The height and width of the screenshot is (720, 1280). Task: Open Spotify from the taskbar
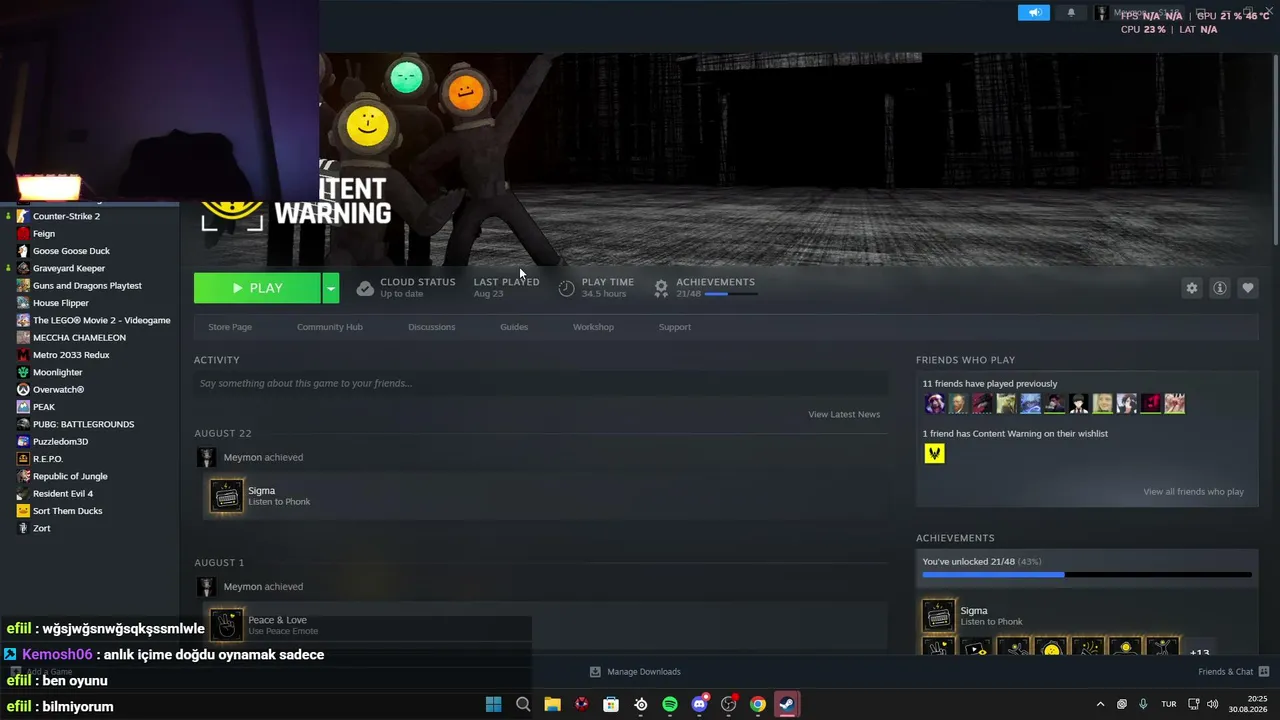pos(670,704)
